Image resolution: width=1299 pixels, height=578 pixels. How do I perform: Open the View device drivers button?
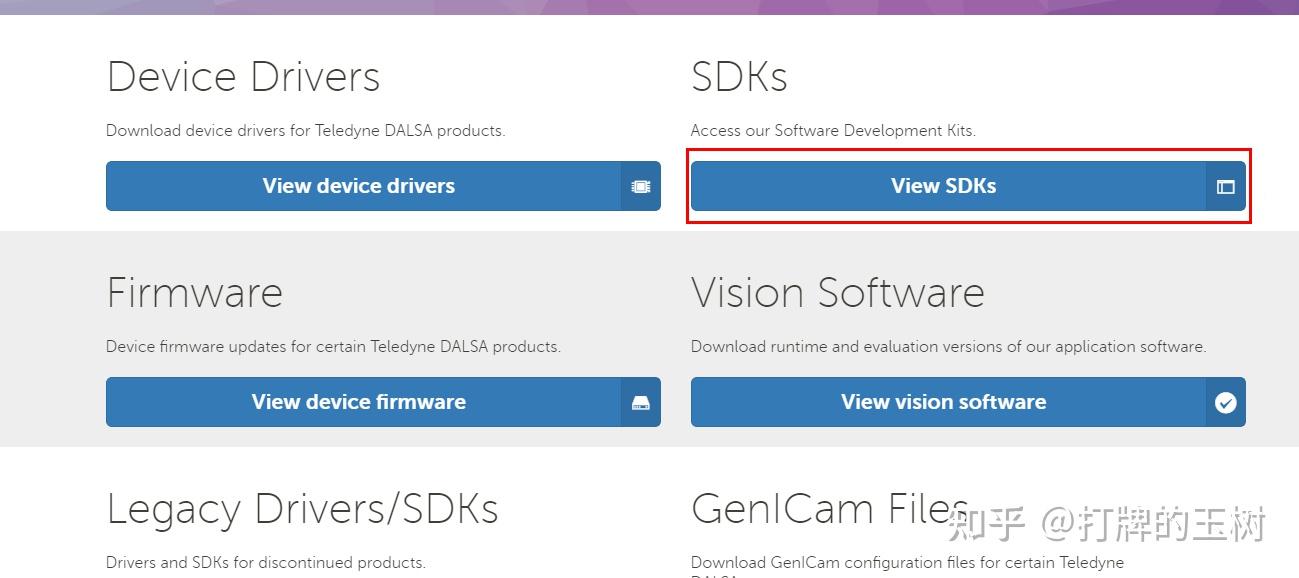point(383,186)
